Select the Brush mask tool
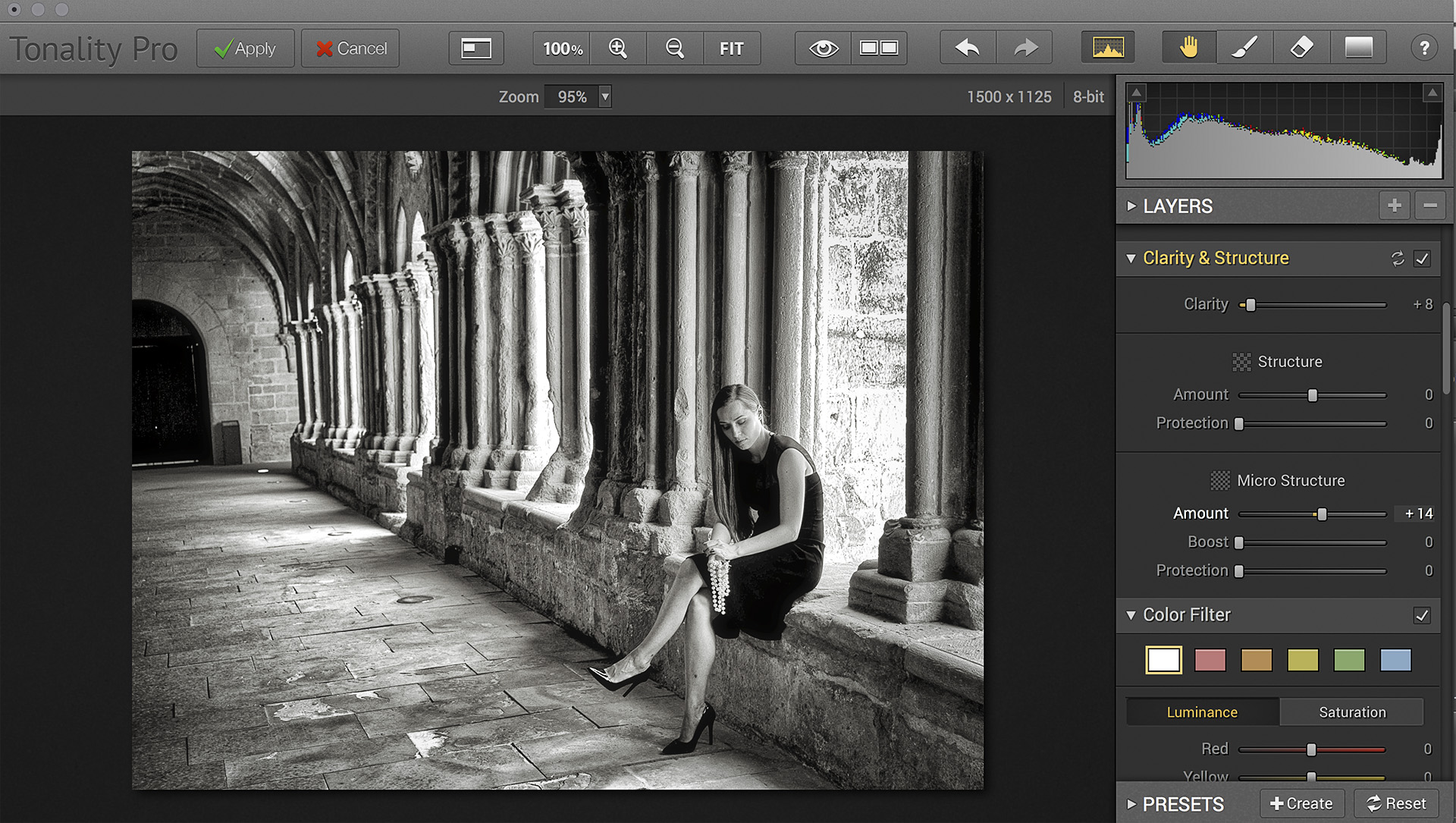This screenshot has width=1456, height=823. point(1245,49)
